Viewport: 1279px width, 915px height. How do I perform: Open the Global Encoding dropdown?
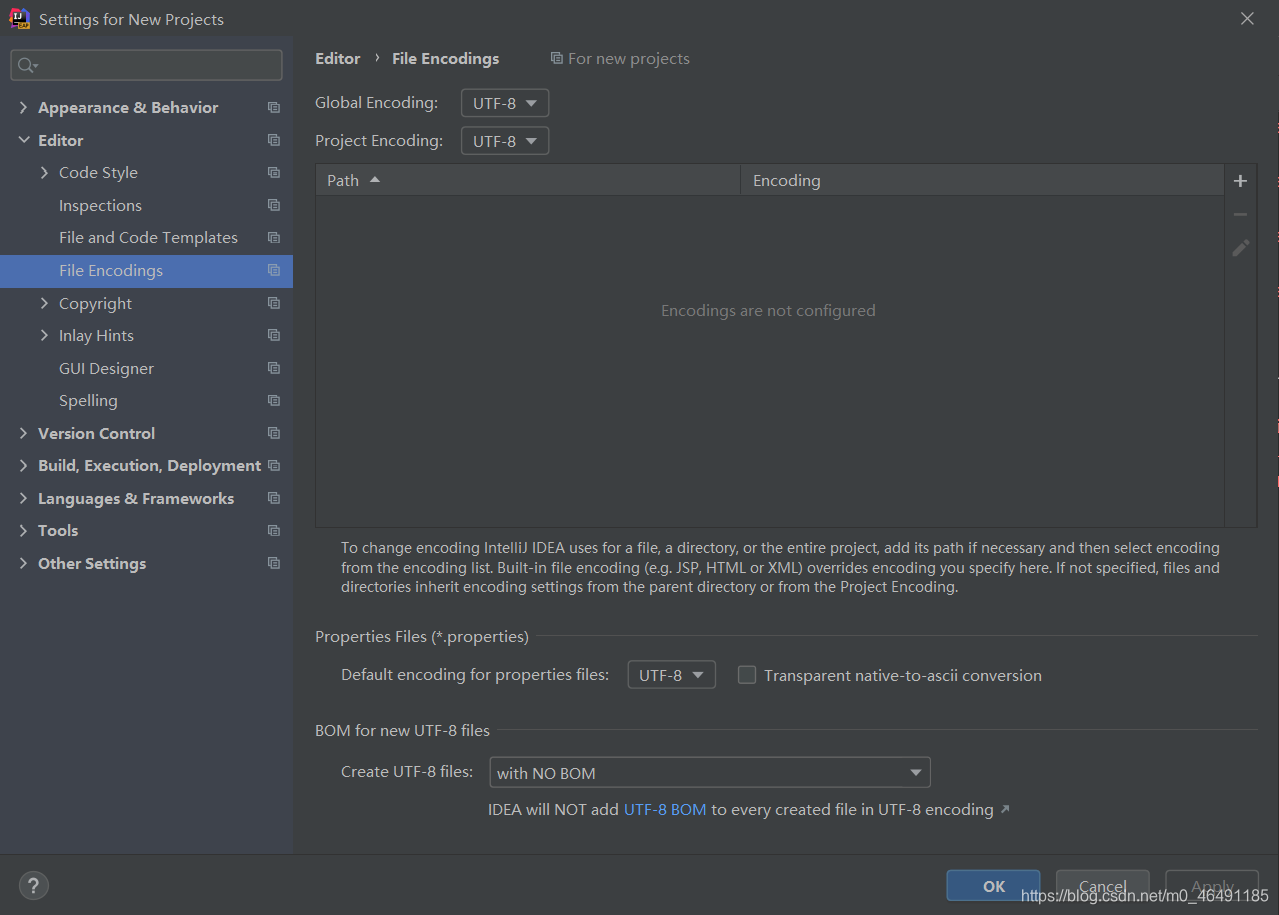[x=505, y=103]
